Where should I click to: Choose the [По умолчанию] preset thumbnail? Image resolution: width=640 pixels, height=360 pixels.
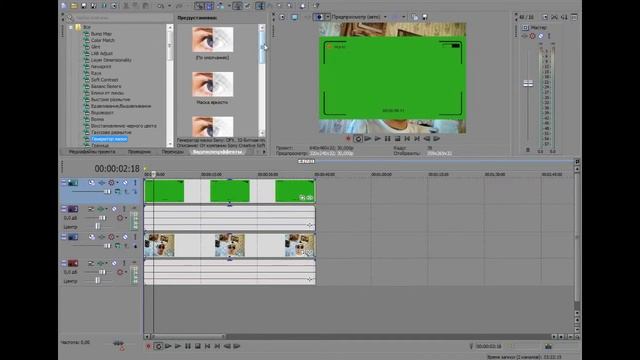pyautogui.click(x=213, y=40)
